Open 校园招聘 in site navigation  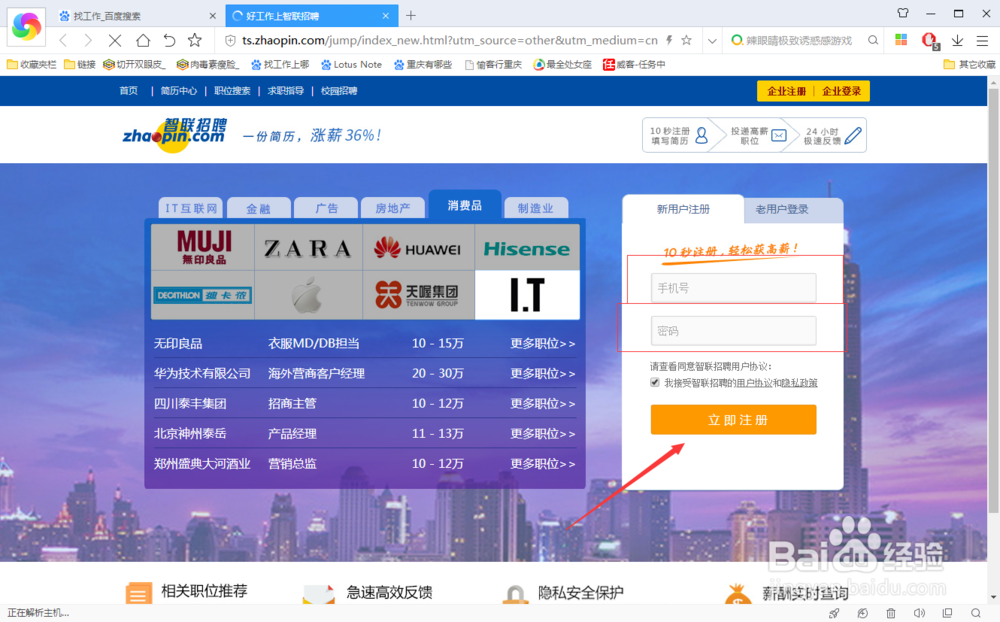[x=339, y=91]
